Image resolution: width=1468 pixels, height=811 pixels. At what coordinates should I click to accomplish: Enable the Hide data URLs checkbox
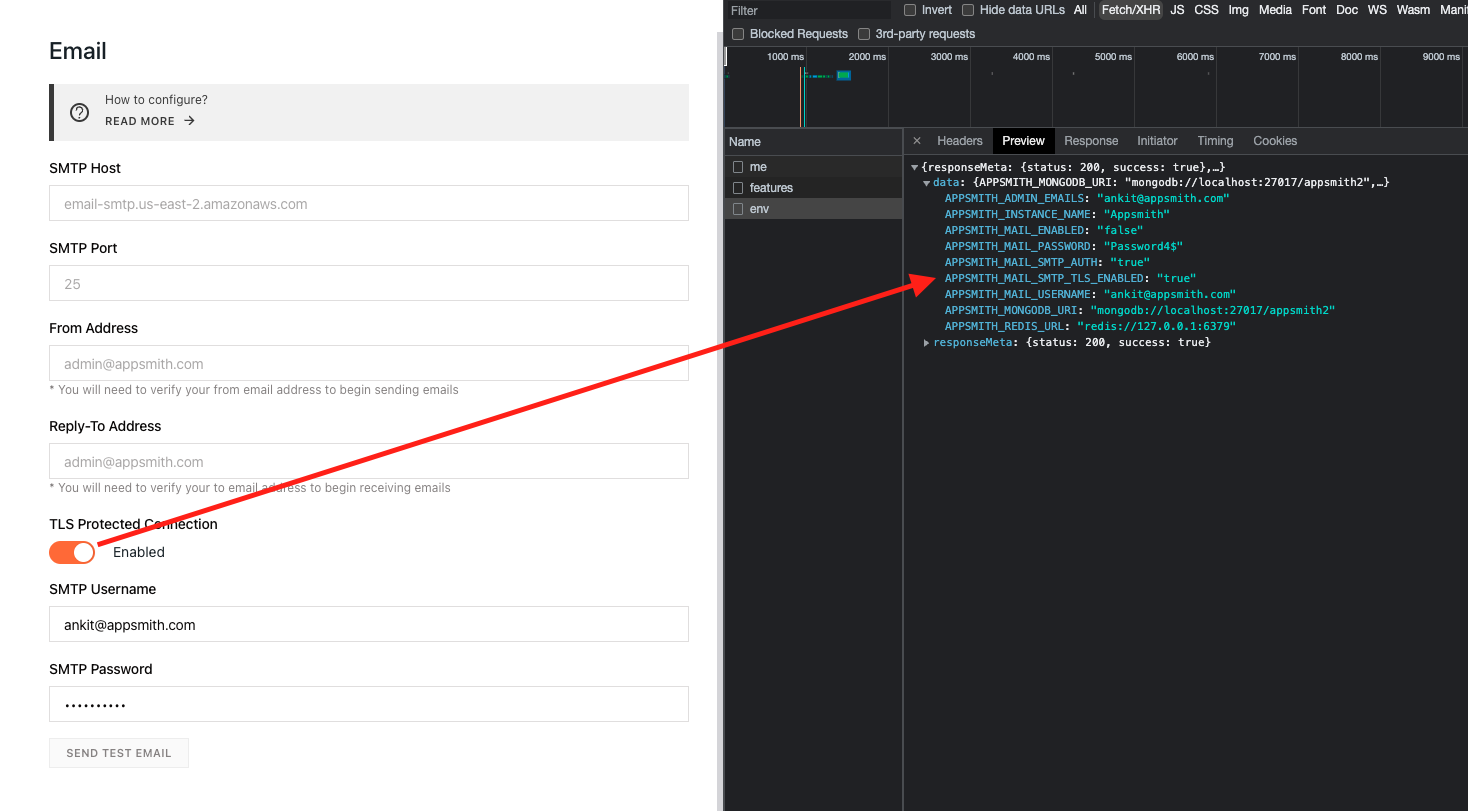967,10
